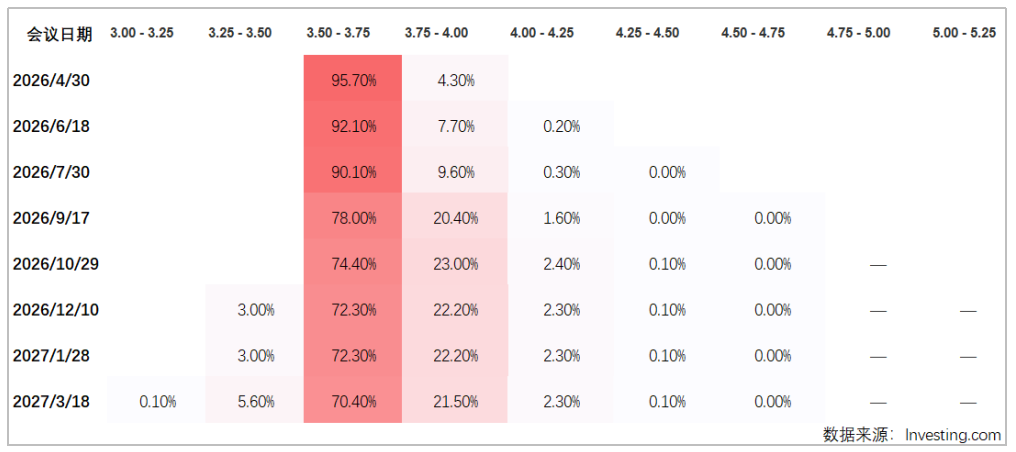Click the 3.00 - 3.25 column header

point(141,33)
